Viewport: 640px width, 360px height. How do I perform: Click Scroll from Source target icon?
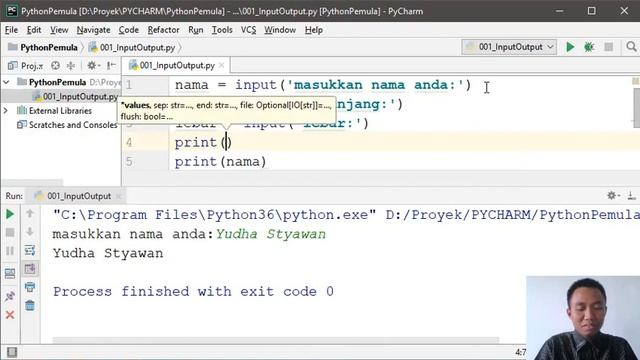[x=56, y=65]
